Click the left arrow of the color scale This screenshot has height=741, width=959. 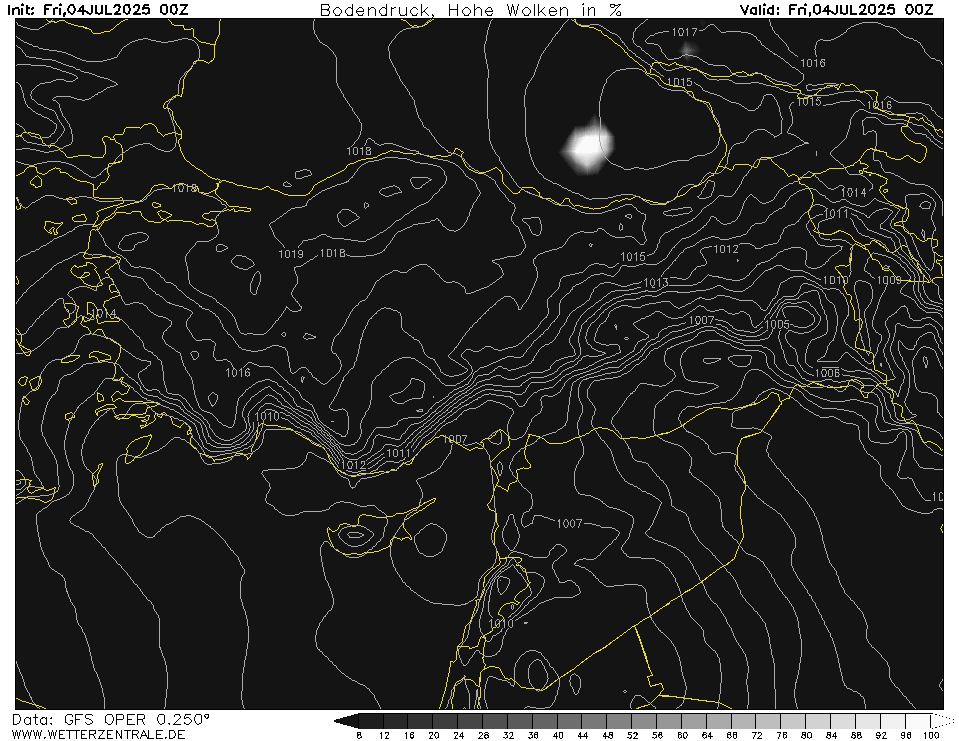click(x=346, y=720)
